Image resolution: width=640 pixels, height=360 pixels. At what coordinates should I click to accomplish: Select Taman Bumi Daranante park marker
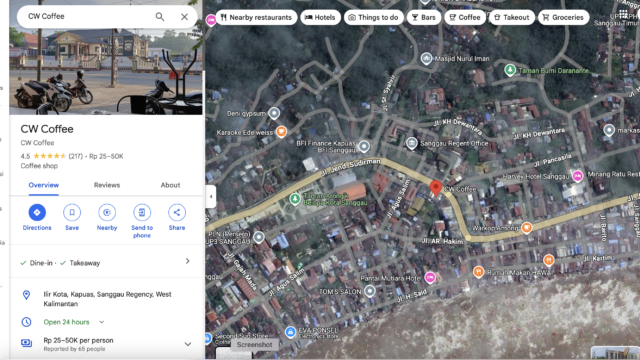(x=509, y=70)
